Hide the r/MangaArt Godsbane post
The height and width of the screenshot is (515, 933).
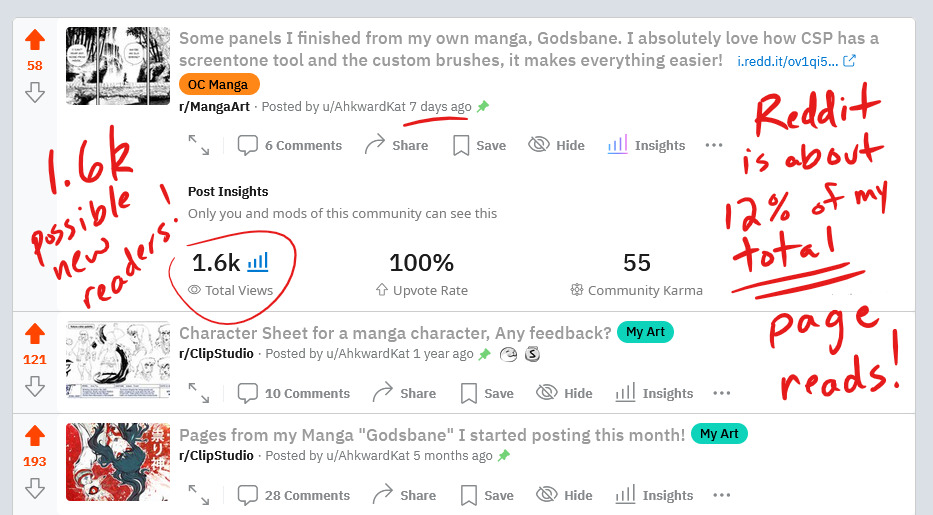click(x=556, y=145)
